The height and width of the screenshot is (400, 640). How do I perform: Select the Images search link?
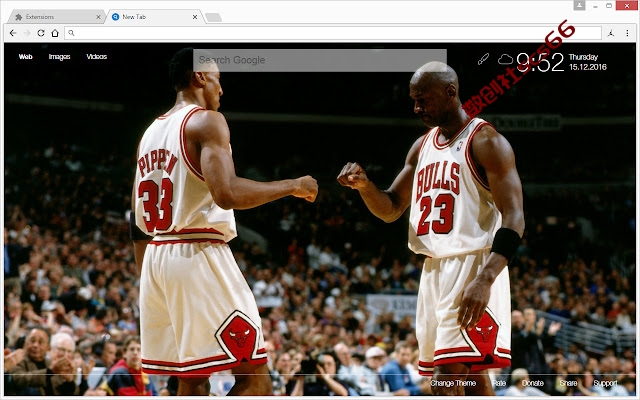click(x=60, y=57)
